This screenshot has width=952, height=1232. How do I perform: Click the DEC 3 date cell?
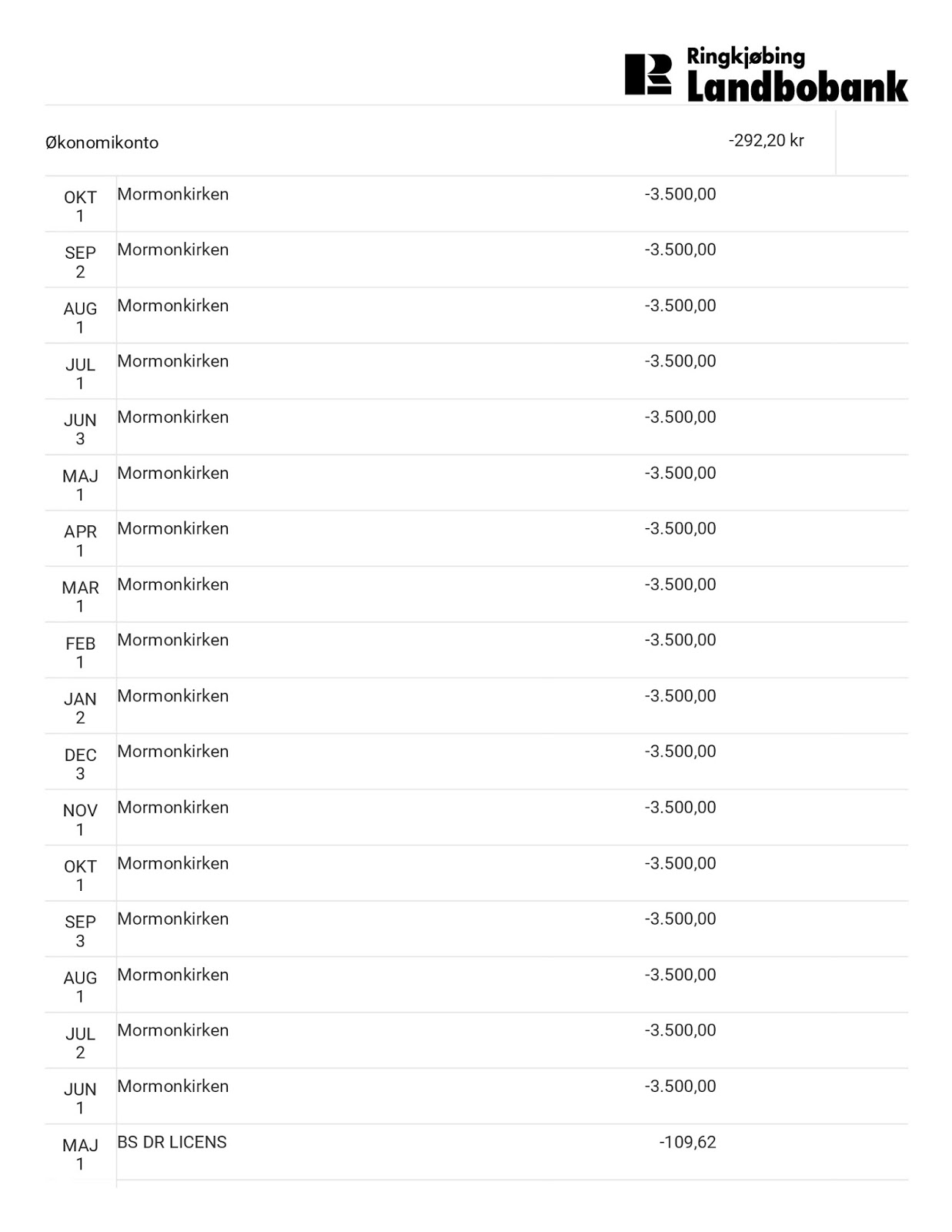point(80,764)
